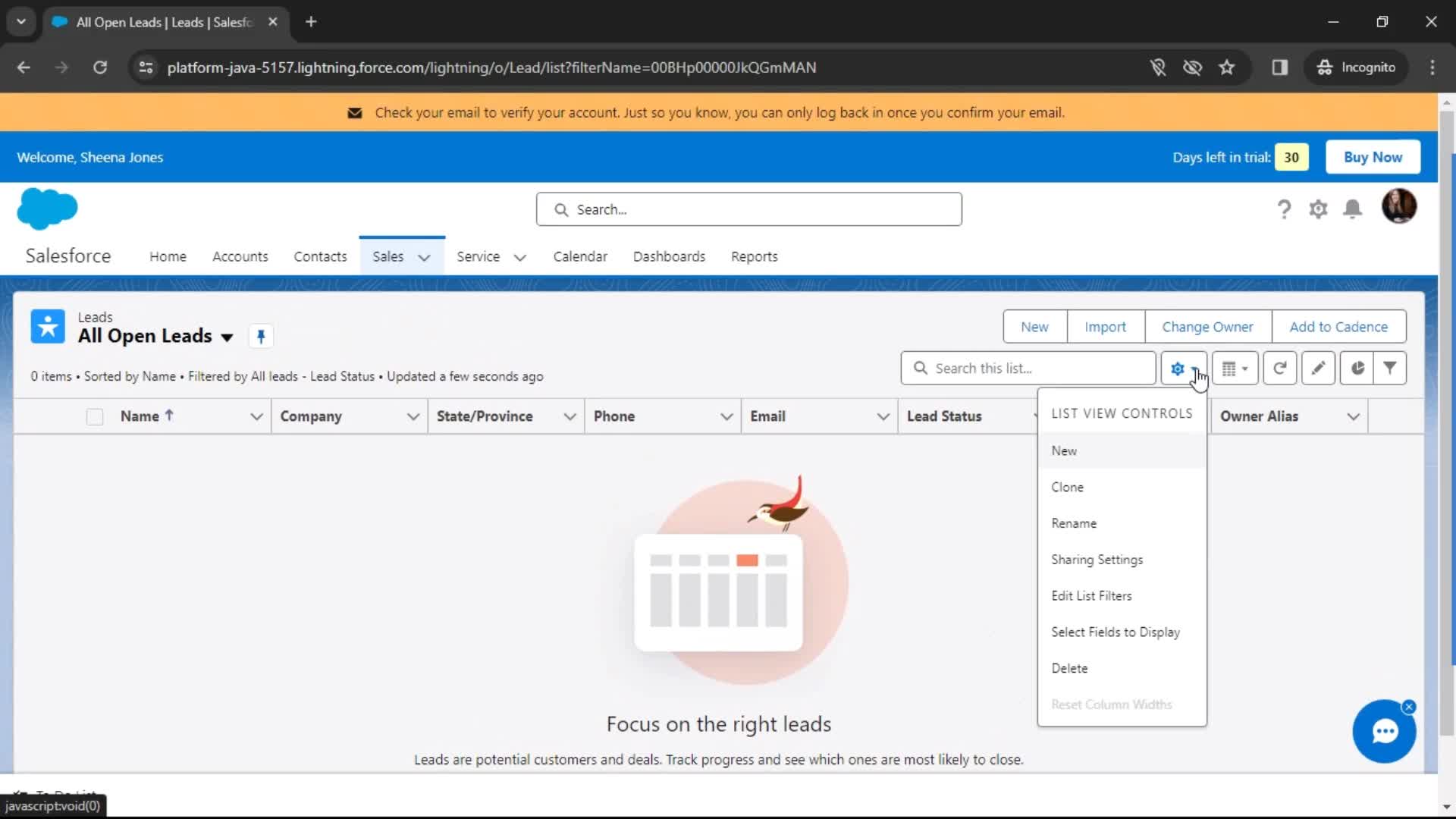This screenshot has height=819, width=1456.
Task: Reload the browser page
Action: 100,67
